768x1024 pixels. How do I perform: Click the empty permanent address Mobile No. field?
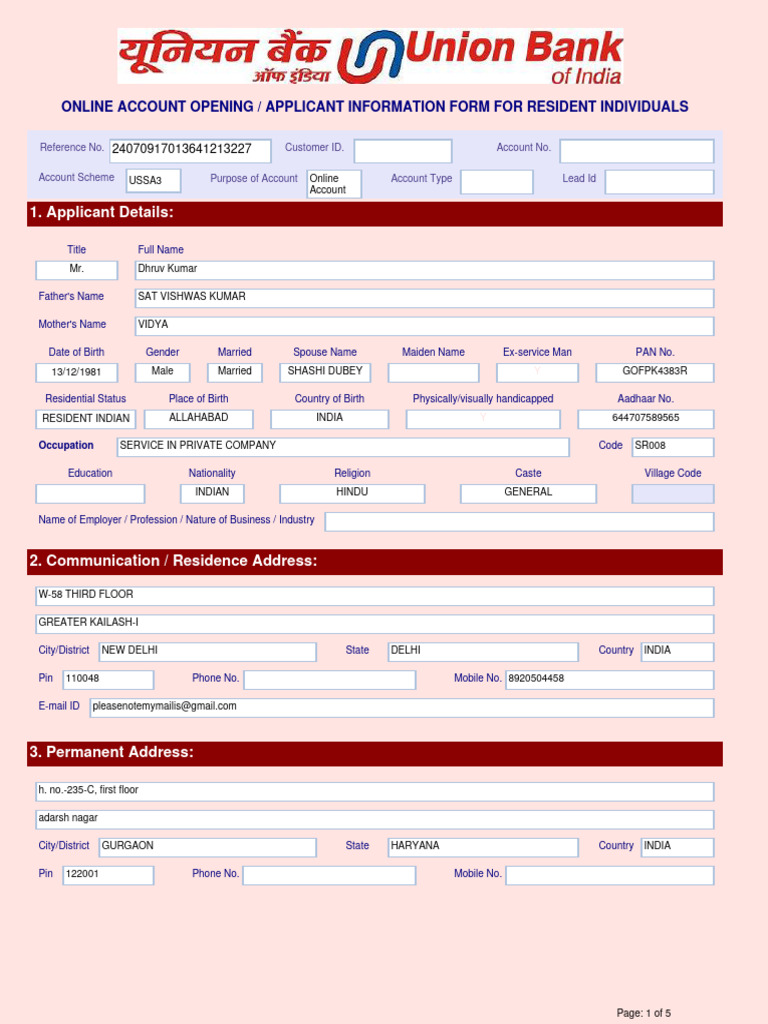610,875
